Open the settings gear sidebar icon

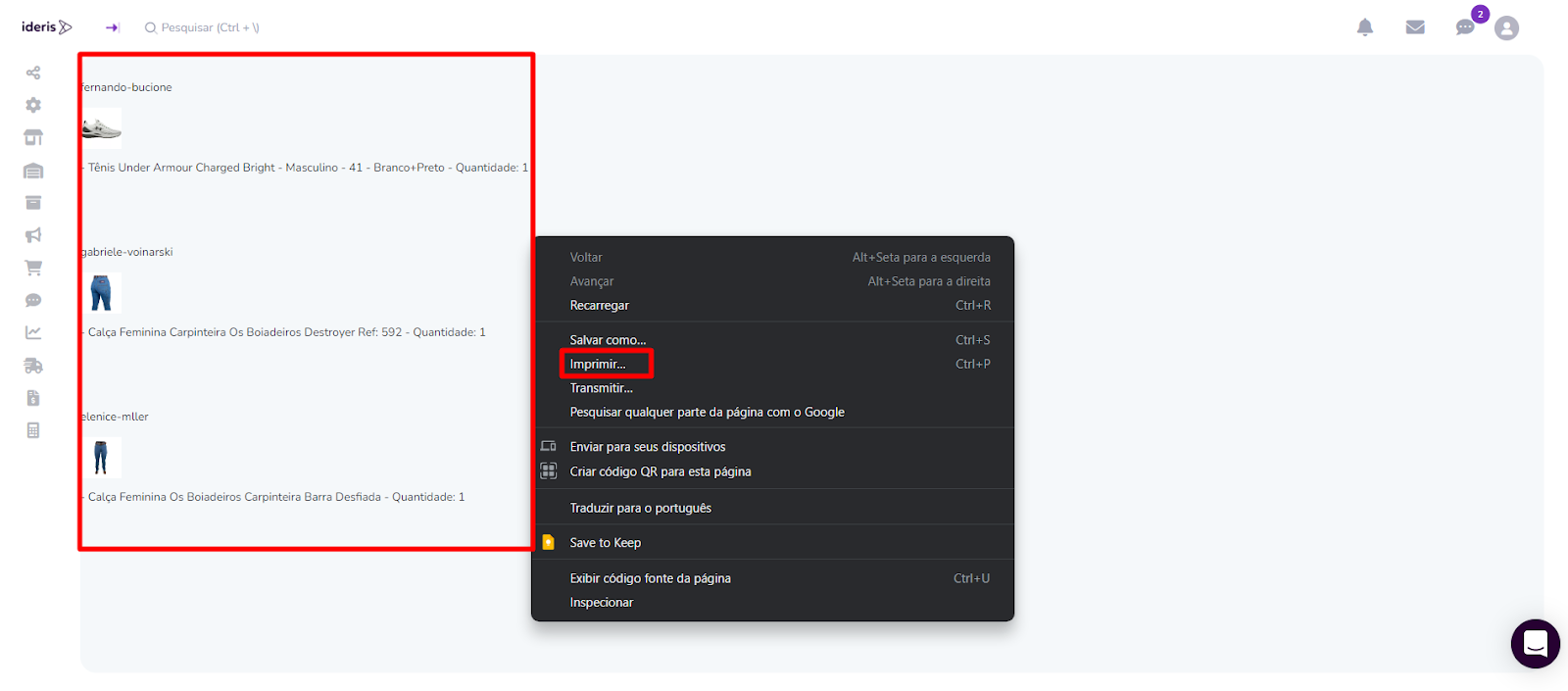point(33,105)
